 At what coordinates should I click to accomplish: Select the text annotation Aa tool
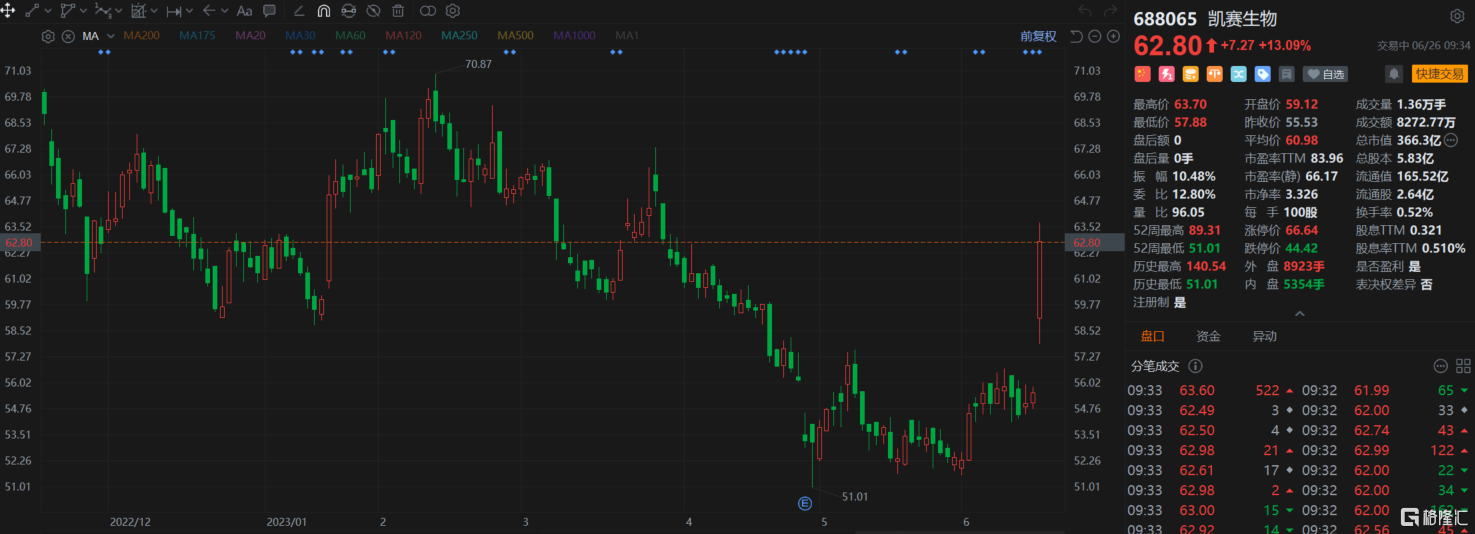[x=244, y=11]
